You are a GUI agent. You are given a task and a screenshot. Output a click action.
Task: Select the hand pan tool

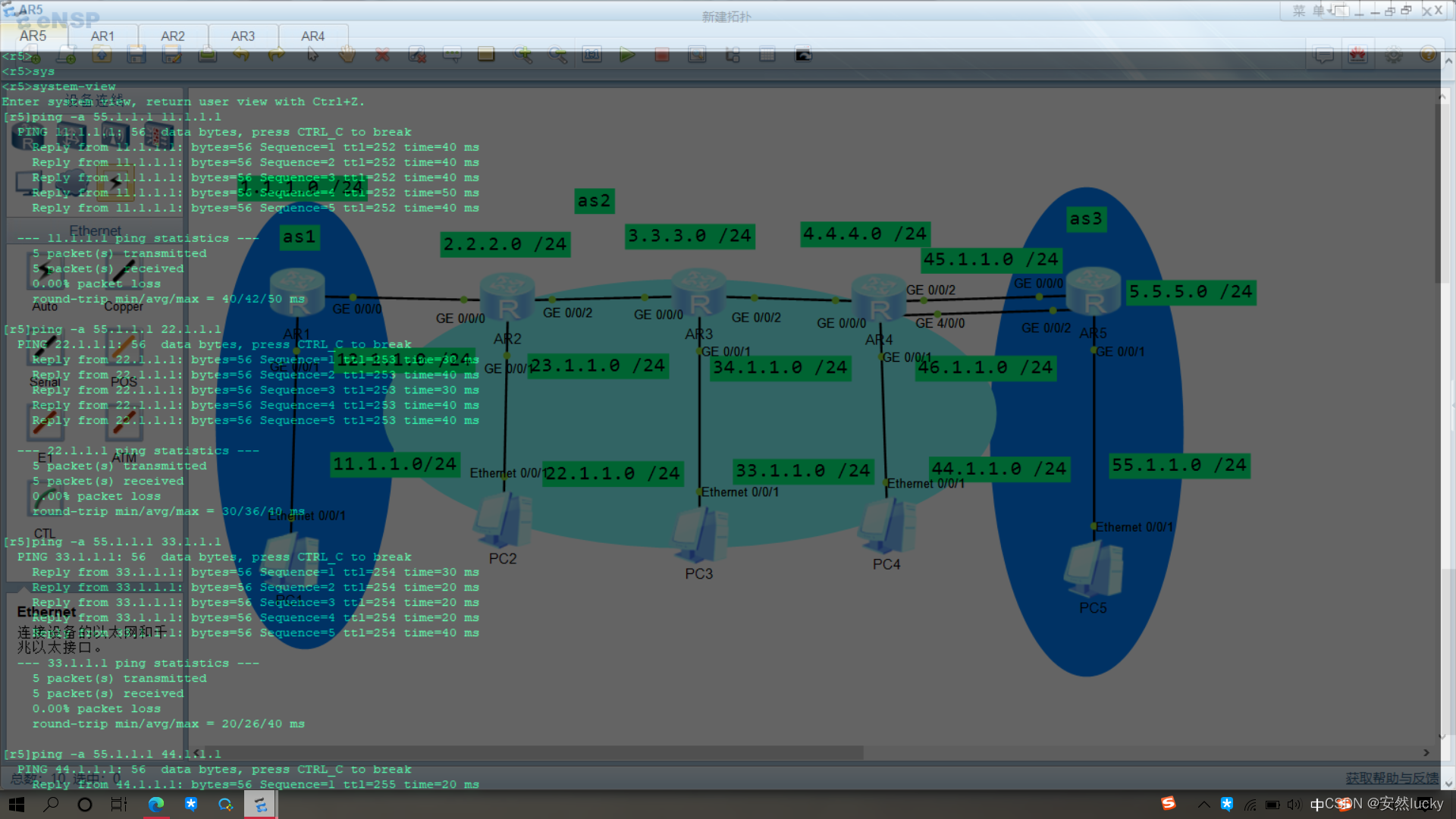coord(347,55)
